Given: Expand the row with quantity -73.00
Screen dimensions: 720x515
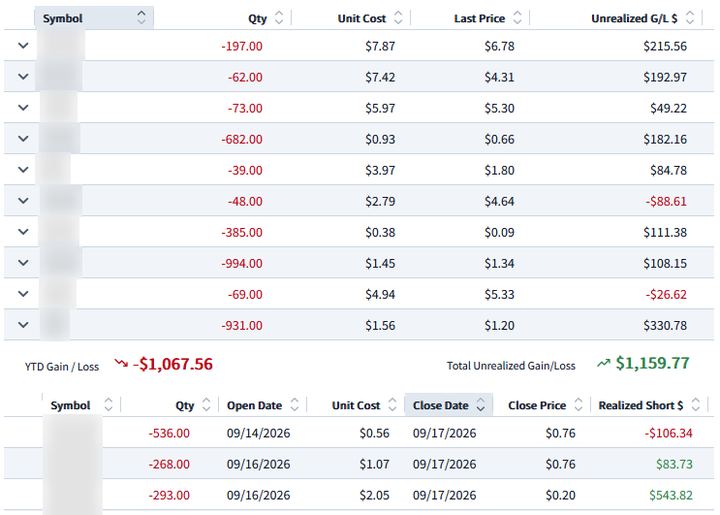Looking at the screenshot, I should tap(23, 107).
